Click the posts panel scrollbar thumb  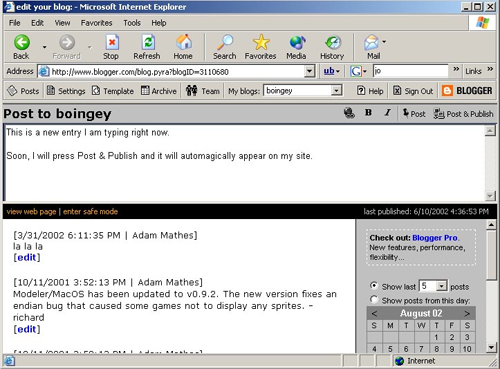(491, 255)
